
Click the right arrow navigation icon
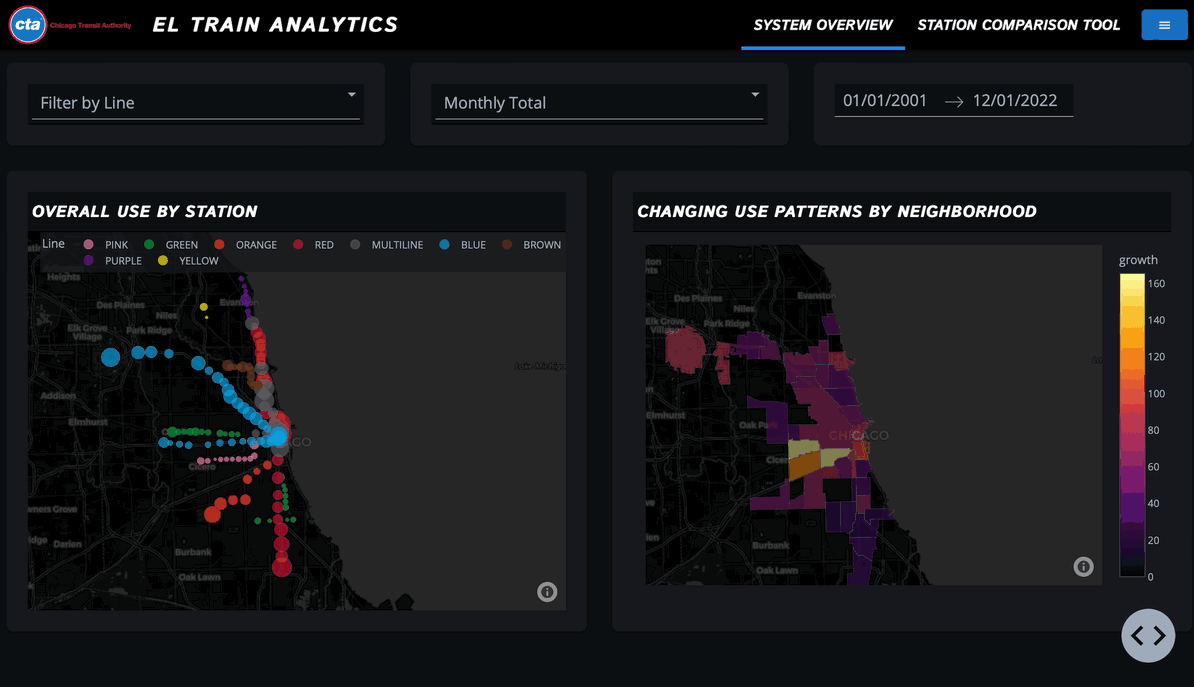(x=1157, y=636)
